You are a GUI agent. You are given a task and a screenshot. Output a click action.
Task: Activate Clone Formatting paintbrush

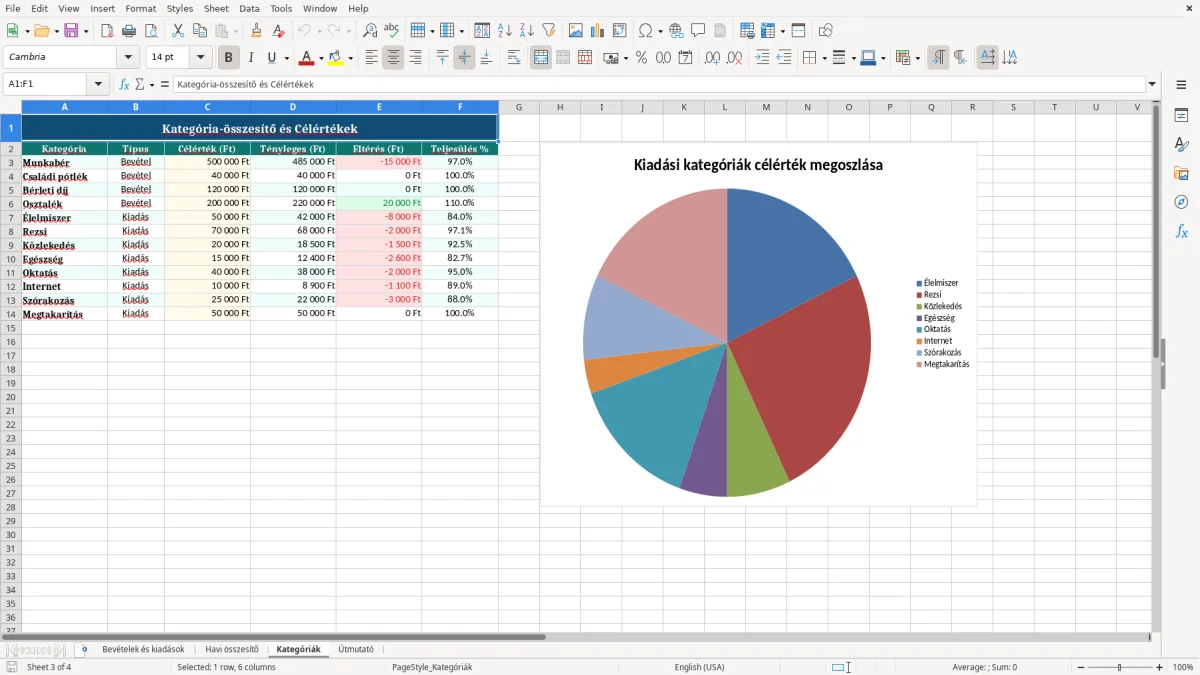coord(257,31)
